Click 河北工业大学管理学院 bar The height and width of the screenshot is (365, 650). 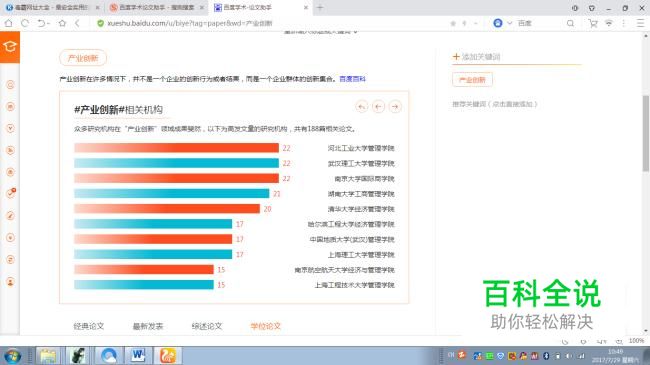(x=176, y=148)
